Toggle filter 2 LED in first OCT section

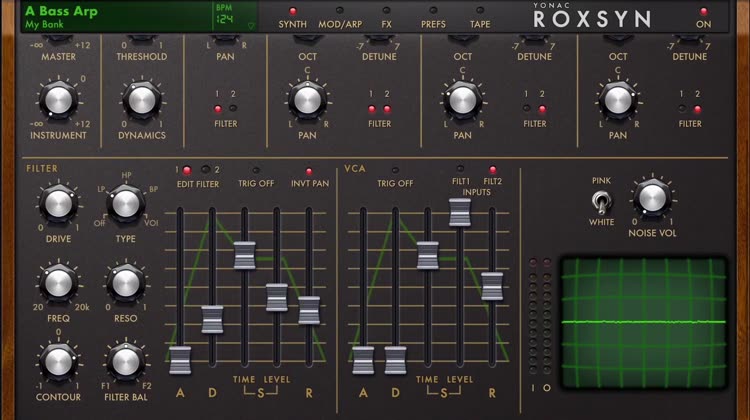coord(387,109)
